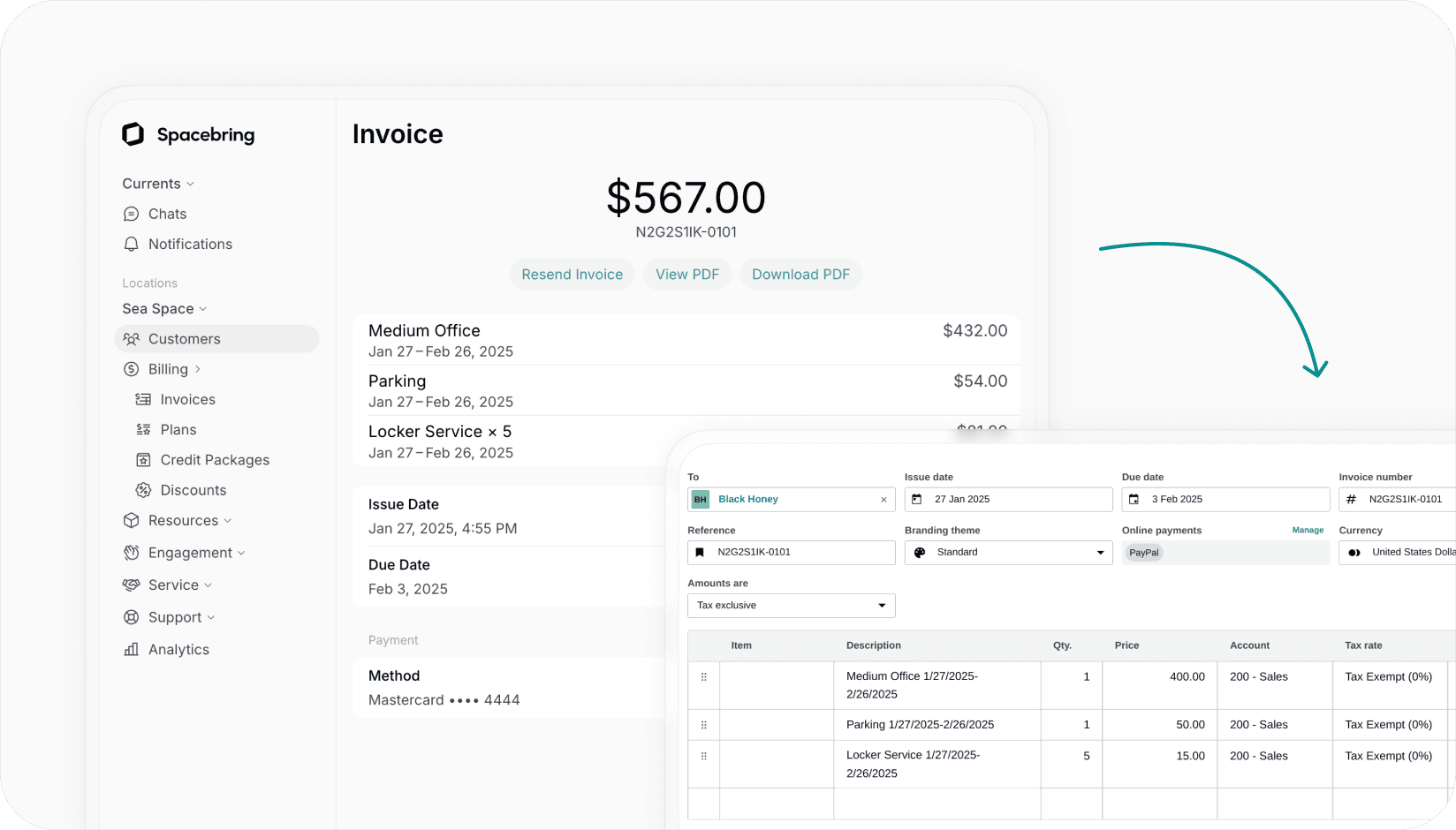Click the Reference bookmark icon
The width and height of the screenshot is (1456, 830).
(x=700, y=553)
